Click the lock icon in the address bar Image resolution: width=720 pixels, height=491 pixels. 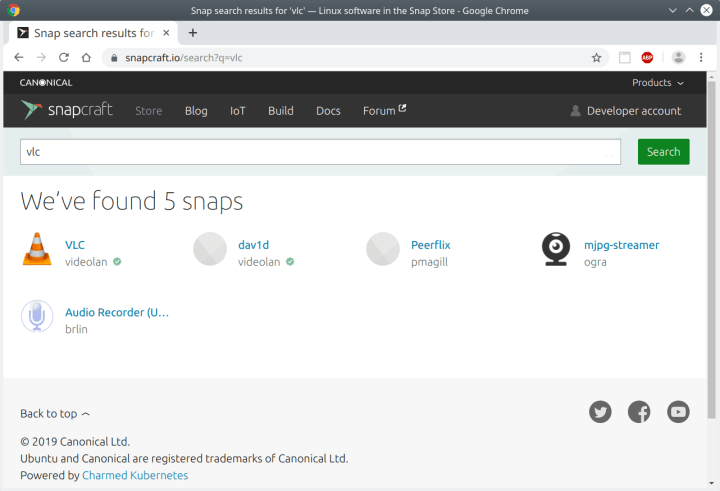114,58
